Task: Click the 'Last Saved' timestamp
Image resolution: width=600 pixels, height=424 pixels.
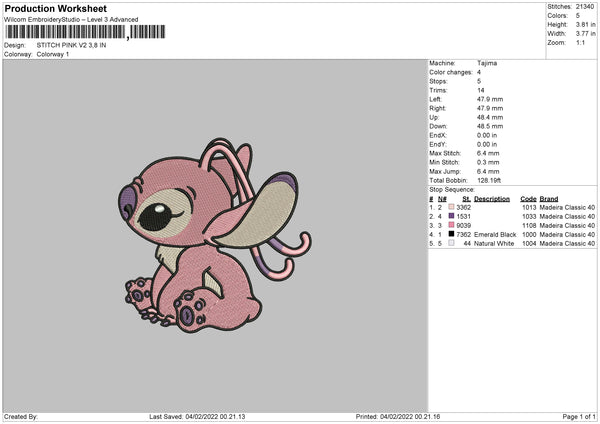Action: [x=197, y=417]
